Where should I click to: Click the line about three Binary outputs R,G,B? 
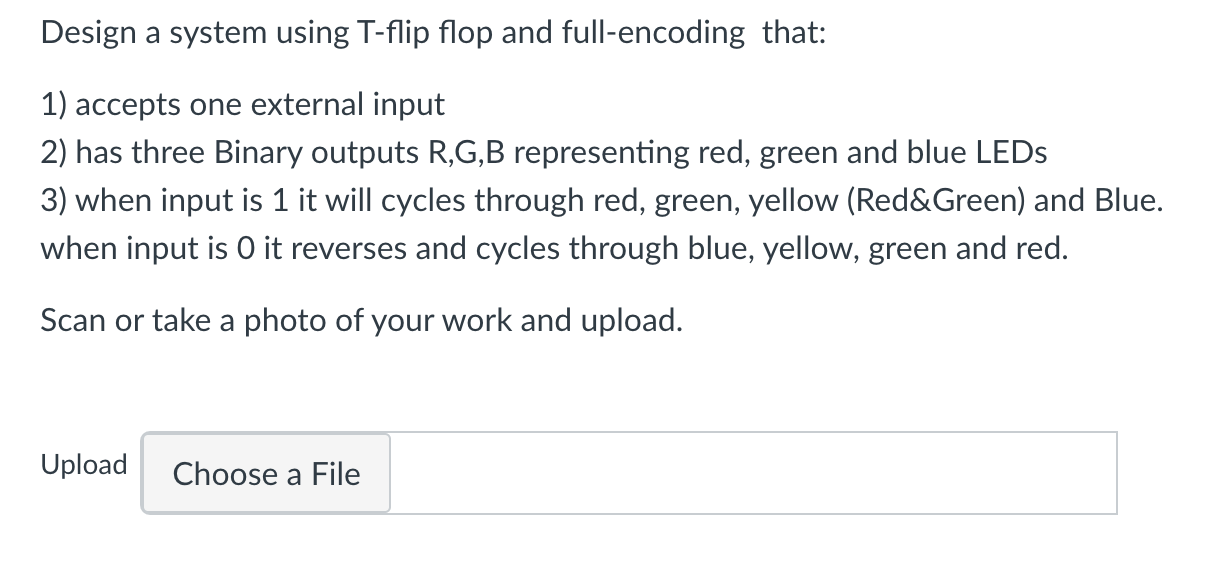(x=544, y=152)
